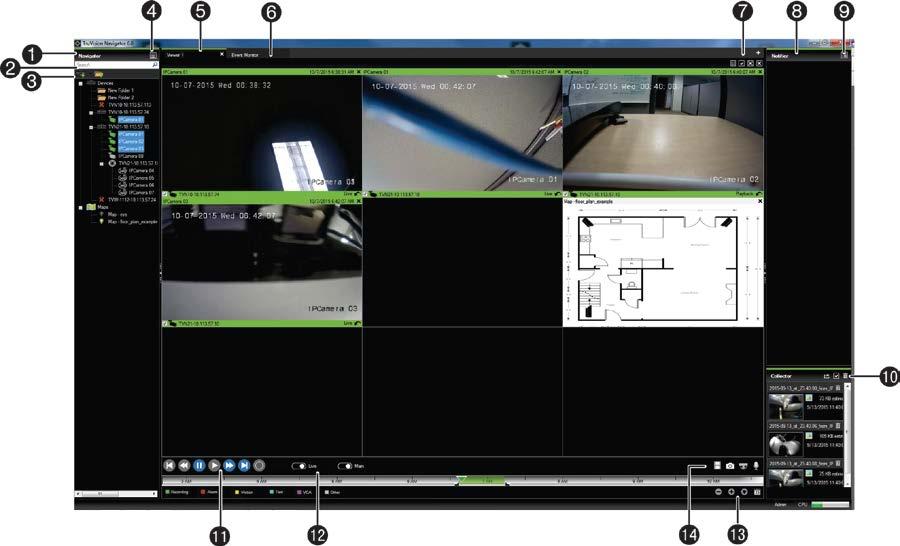Click the Collector delete trash icon
The width and height of the screenshot is (900, 546).
(845, 376)
